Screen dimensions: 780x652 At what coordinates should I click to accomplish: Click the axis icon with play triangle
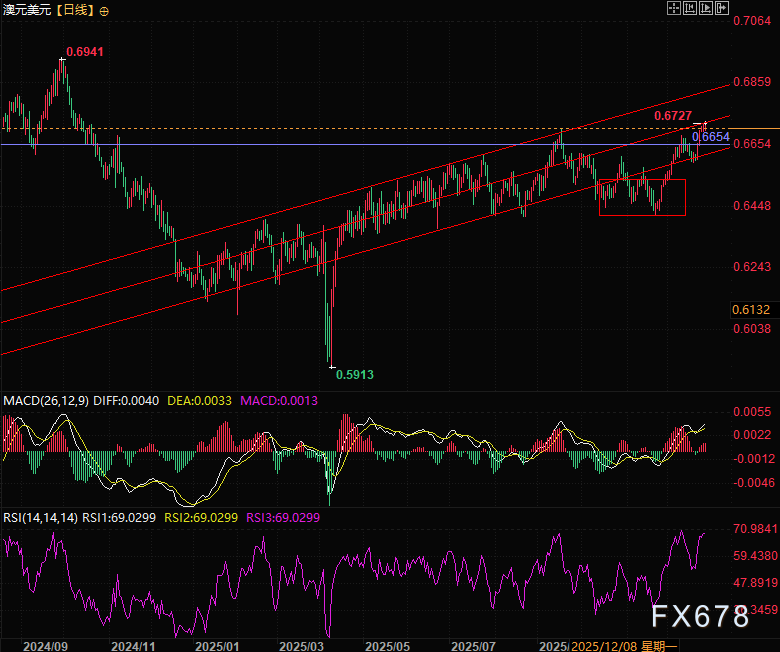tap(705, 8)
